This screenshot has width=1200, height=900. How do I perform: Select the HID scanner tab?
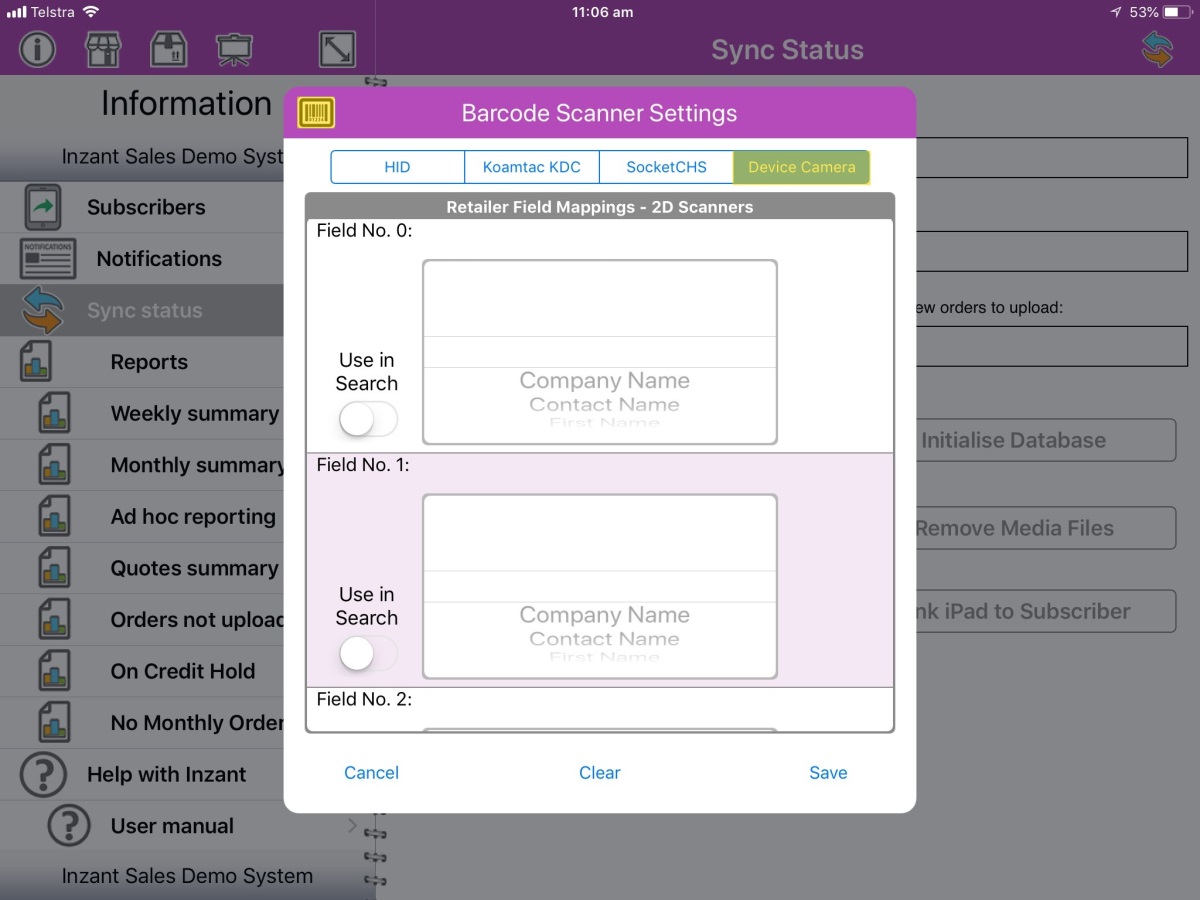click(x=397, y=167)
